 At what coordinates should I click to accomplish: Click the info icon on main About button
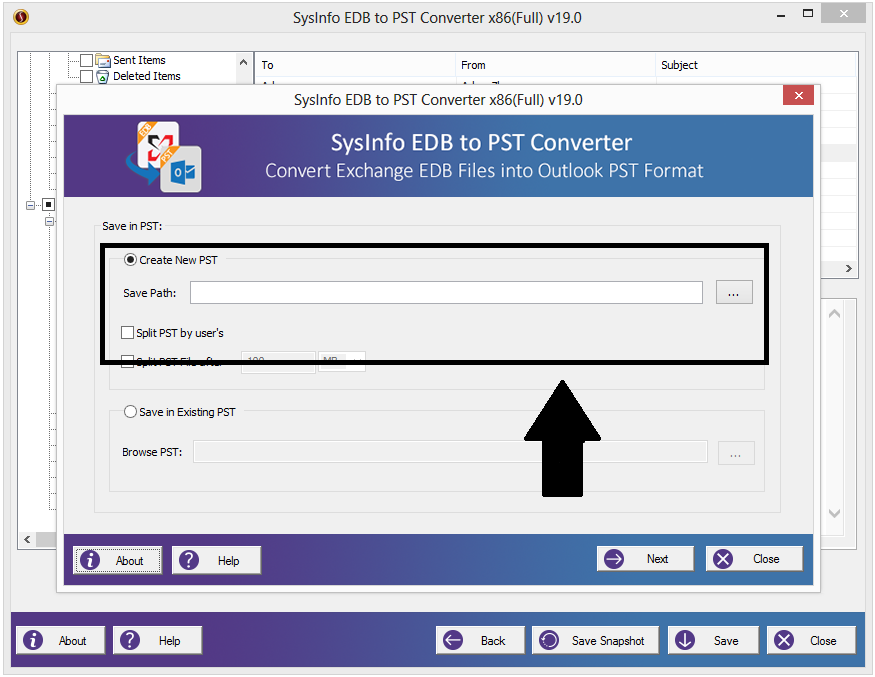33,640
